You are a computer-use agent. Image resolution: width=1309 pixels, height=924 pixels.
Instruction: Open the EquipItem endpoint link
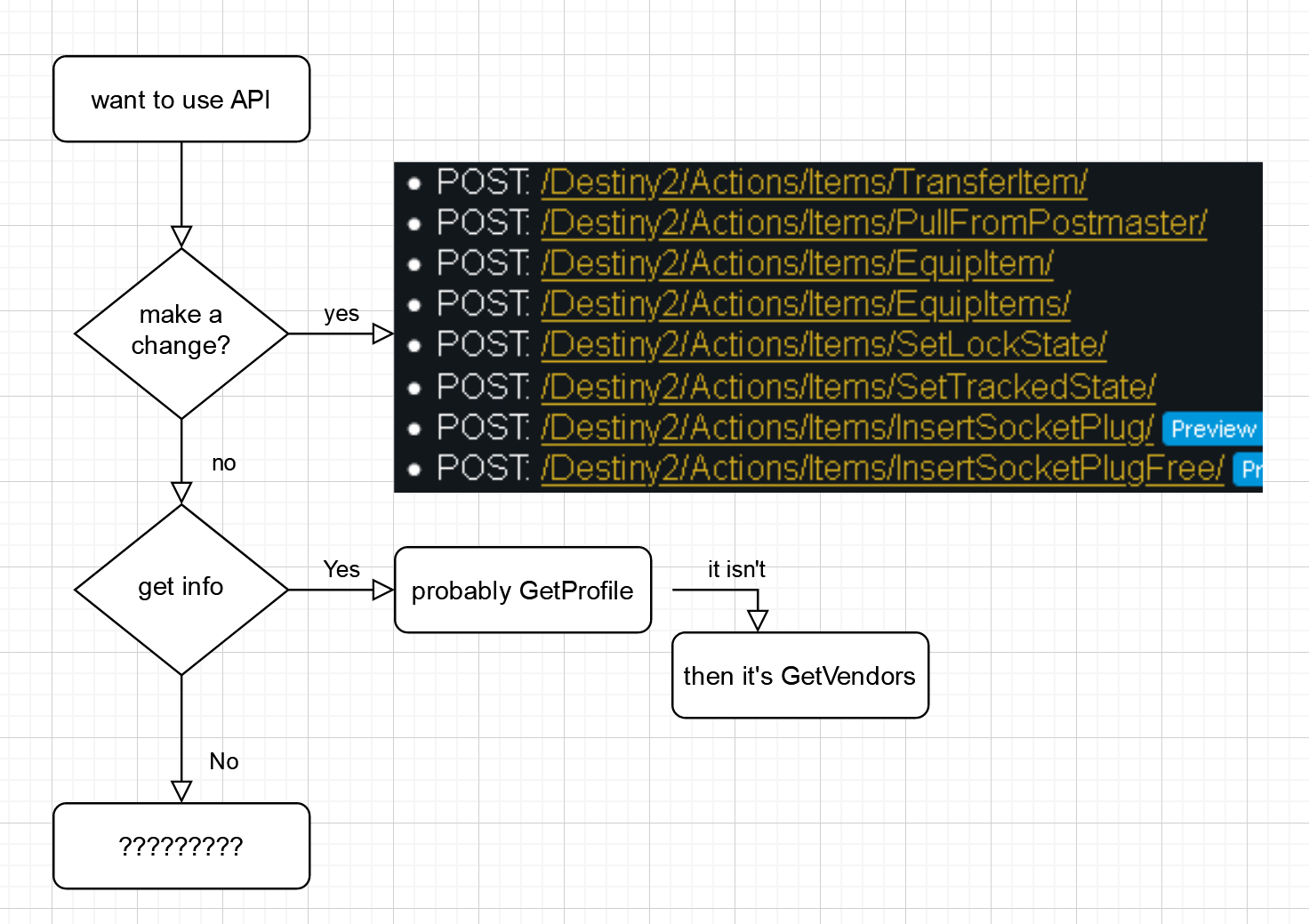tap(796, 264)
